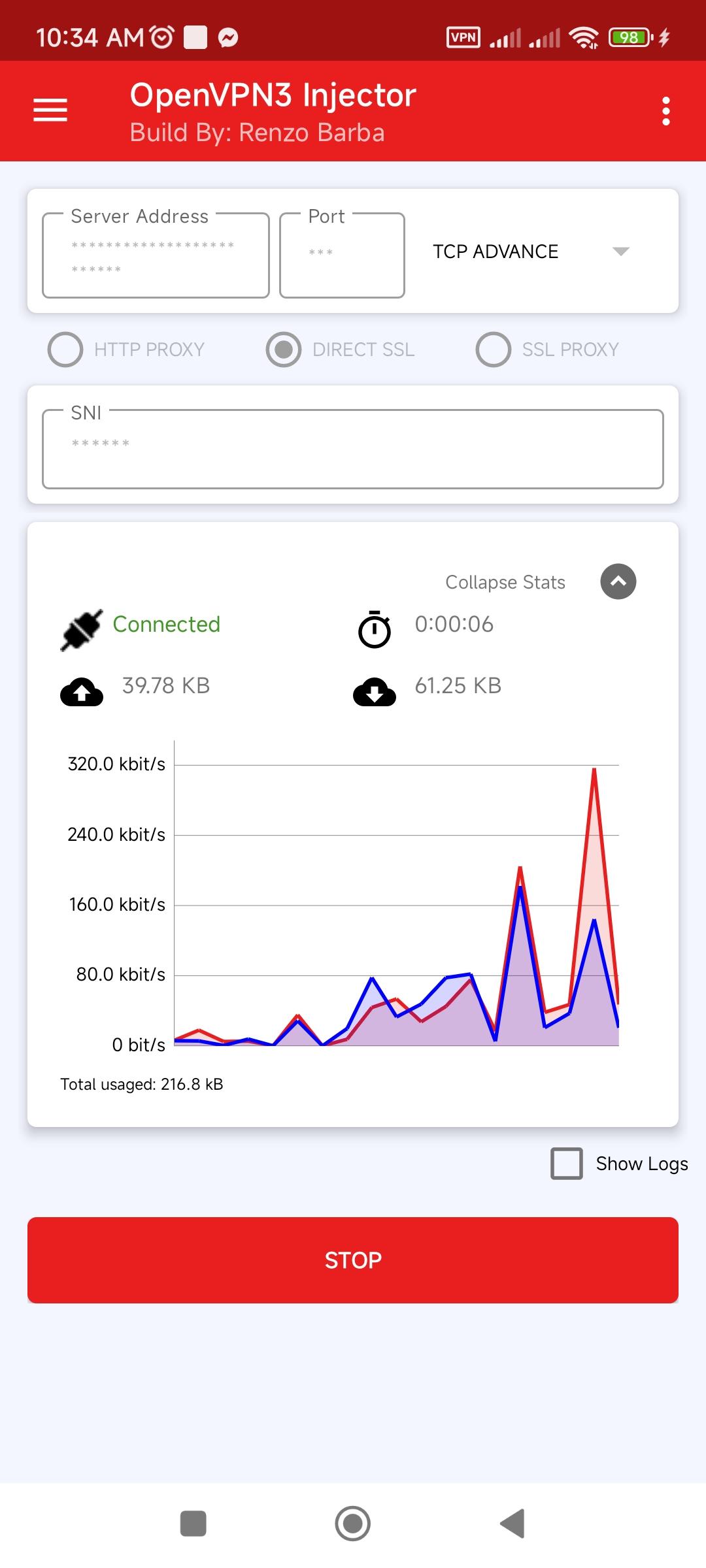The width and height of the screenshot is (706, 1568).
Task: Open the TCP ADVANCE dropdown
Action: point(531,252)
